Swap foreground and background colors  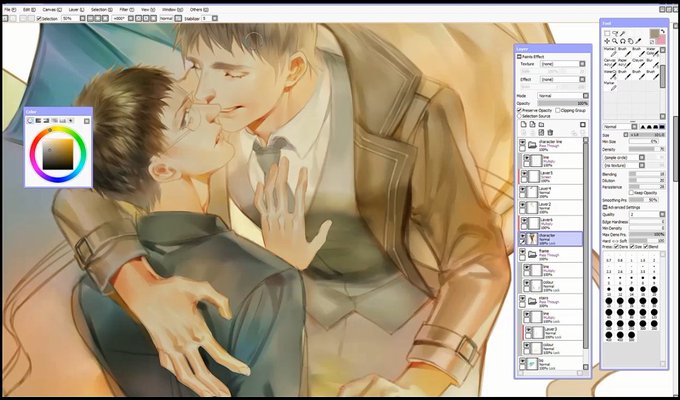tap(662, 31)
